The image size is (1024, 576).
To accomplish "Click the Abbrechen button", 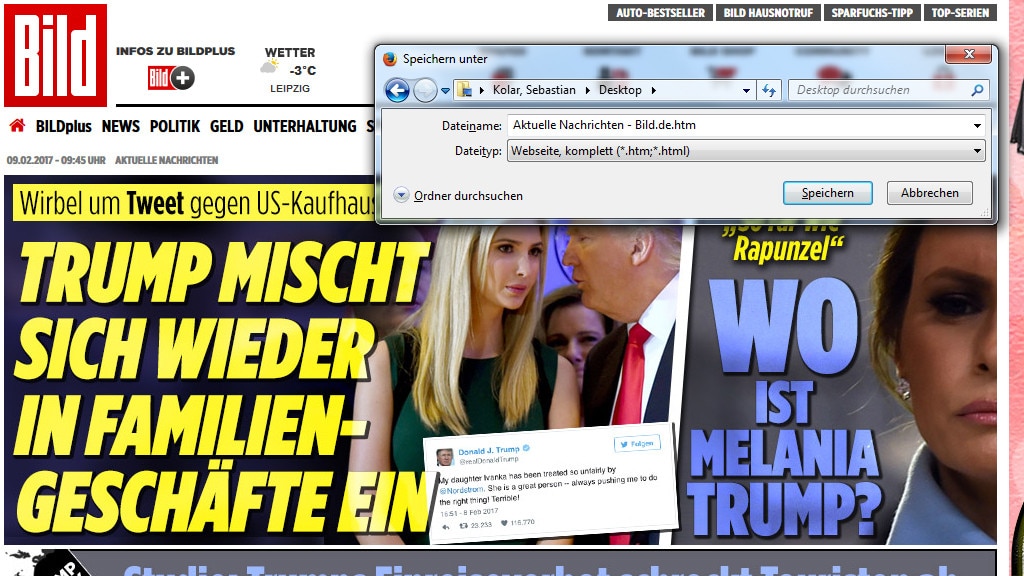I will (929, 193).
